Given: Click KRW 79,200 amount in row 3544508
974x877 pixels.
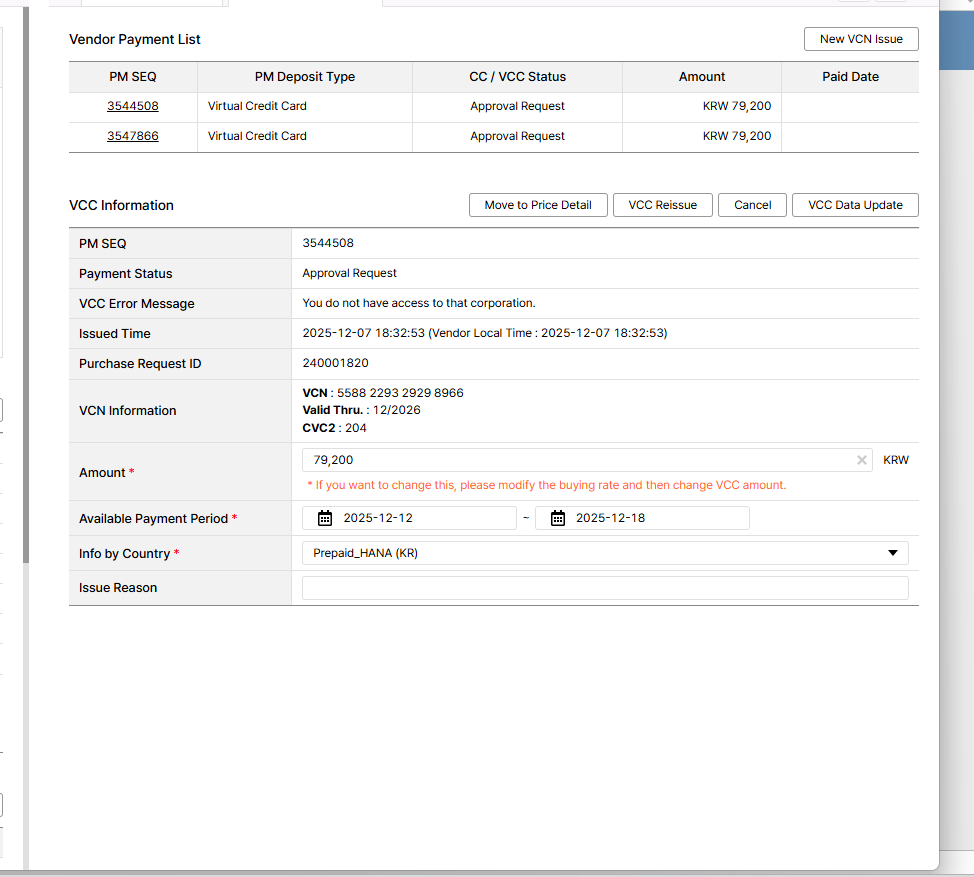Looking at the screenshot, I should point(737,106).
